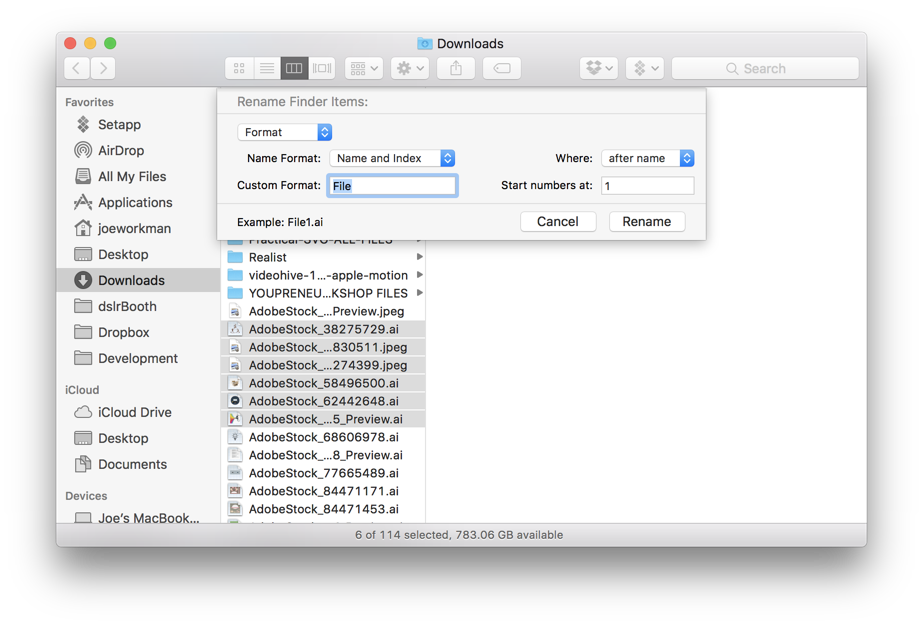Select AdobeStock_58496500.ai file
923x627 pixels.
click(324, 383)
